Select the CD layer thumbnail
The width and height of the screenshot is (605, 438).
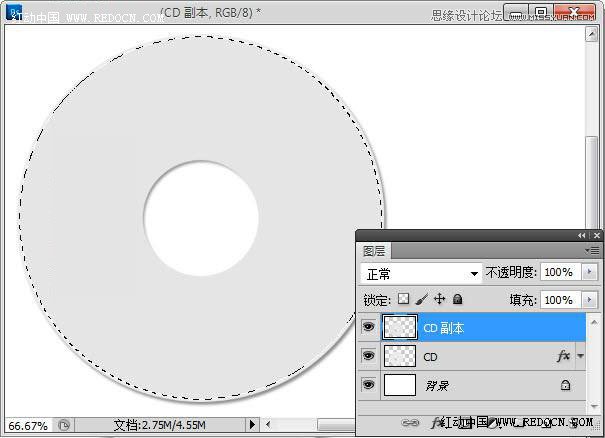400,356
